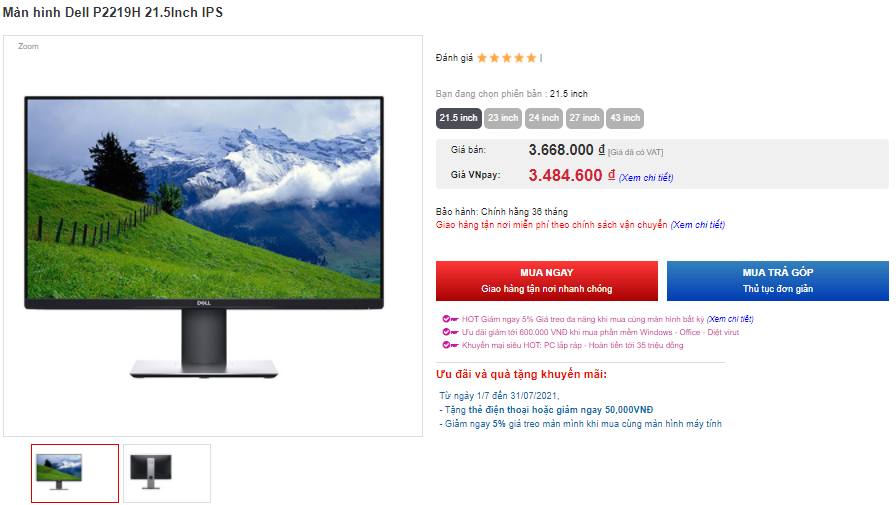Open Xem chi tiết next to VNpay price

[646, 178]
